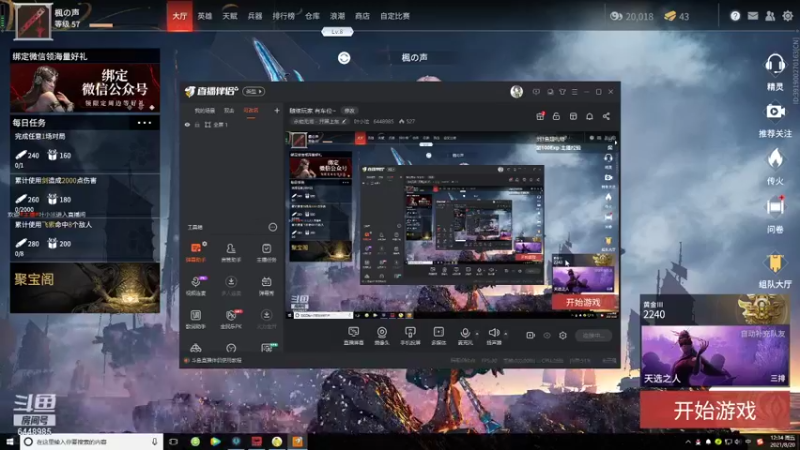Open the 绑定微信公众号 banner
Viewport: 800px width, 450px height.
coord(85,88)
